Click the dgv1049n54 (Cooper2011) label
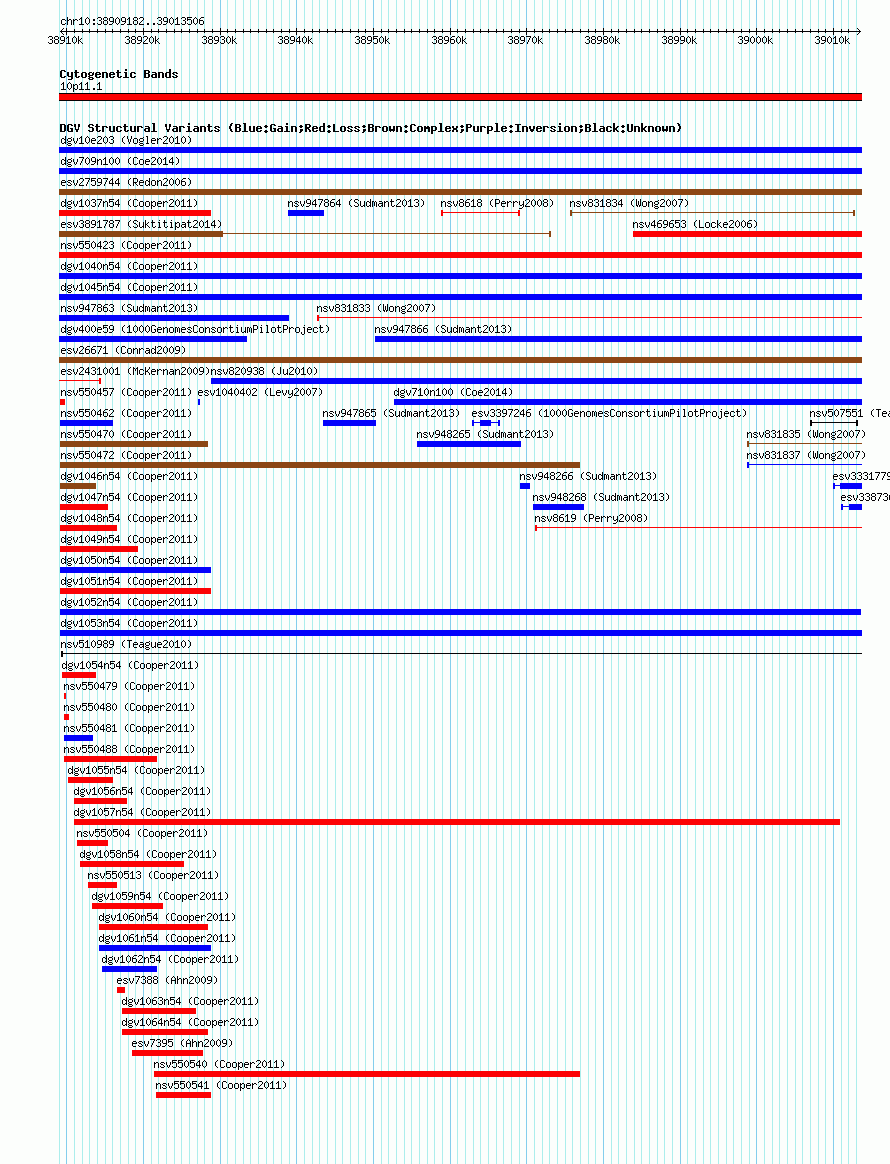Image resolution: width=890 pixels, height=1164 pixels. click(129, 540)
